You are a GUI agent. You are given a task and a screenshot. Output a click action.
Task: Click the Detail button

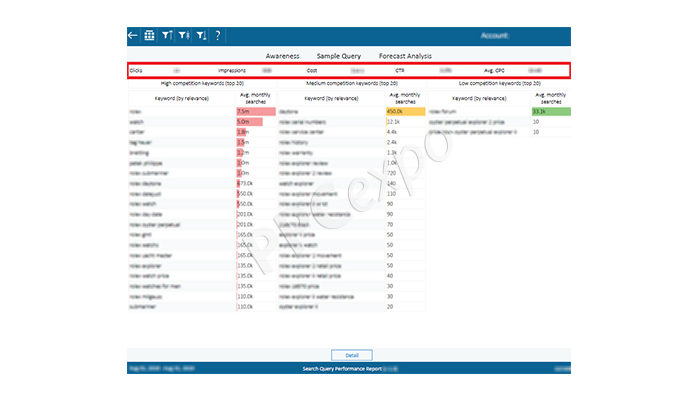[x=352, y=355]
